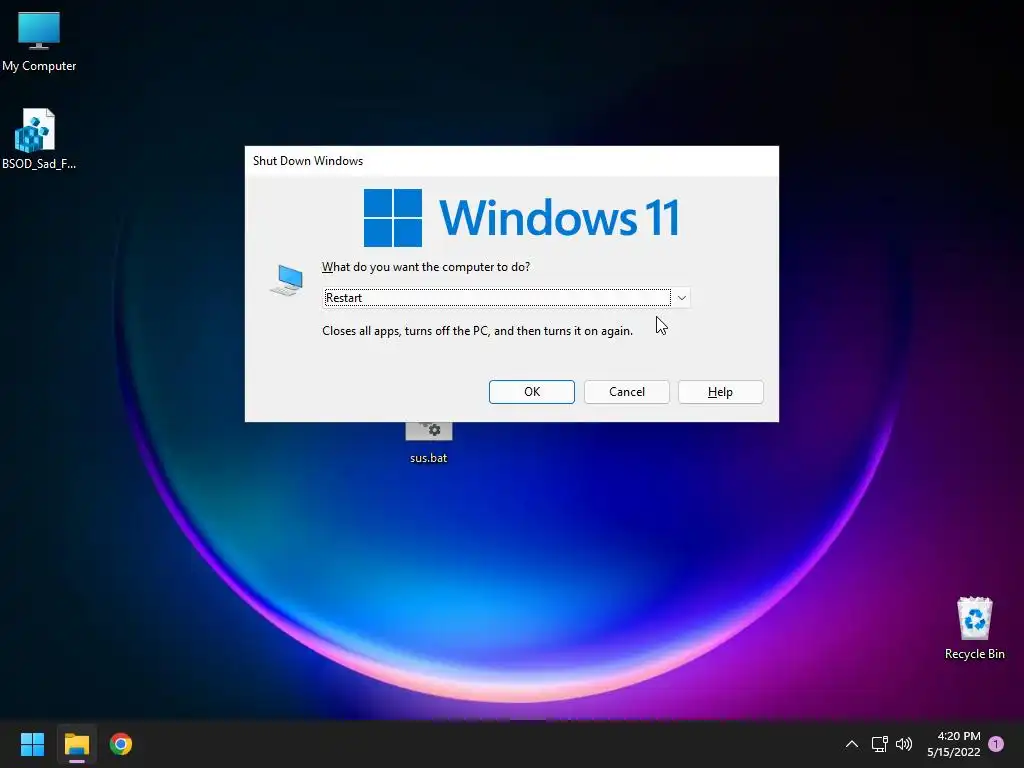Click the computer icon in shutdown dialog
This screenshot has height=768, width=1024.
[x=287, y=280]
